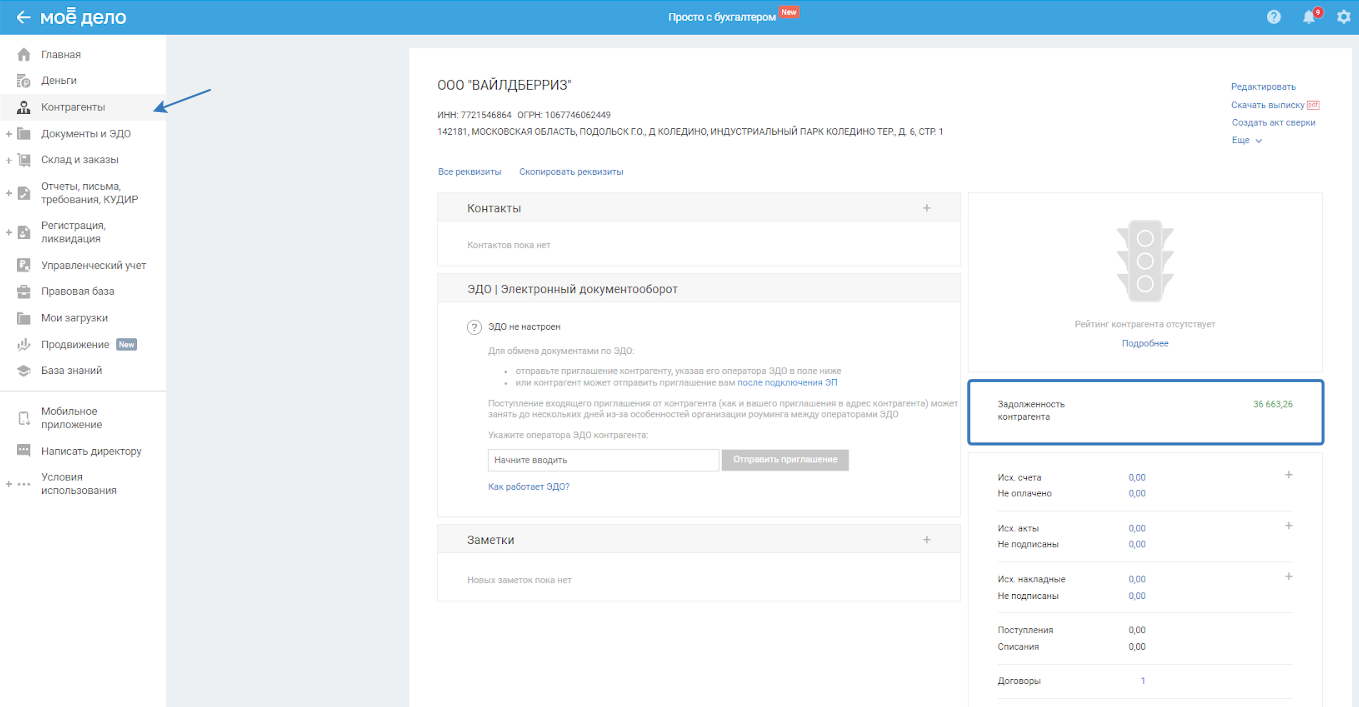Click the Деньги sidebar icon
This screenshot has height=707, width=1359.
[x=24, y=81]
